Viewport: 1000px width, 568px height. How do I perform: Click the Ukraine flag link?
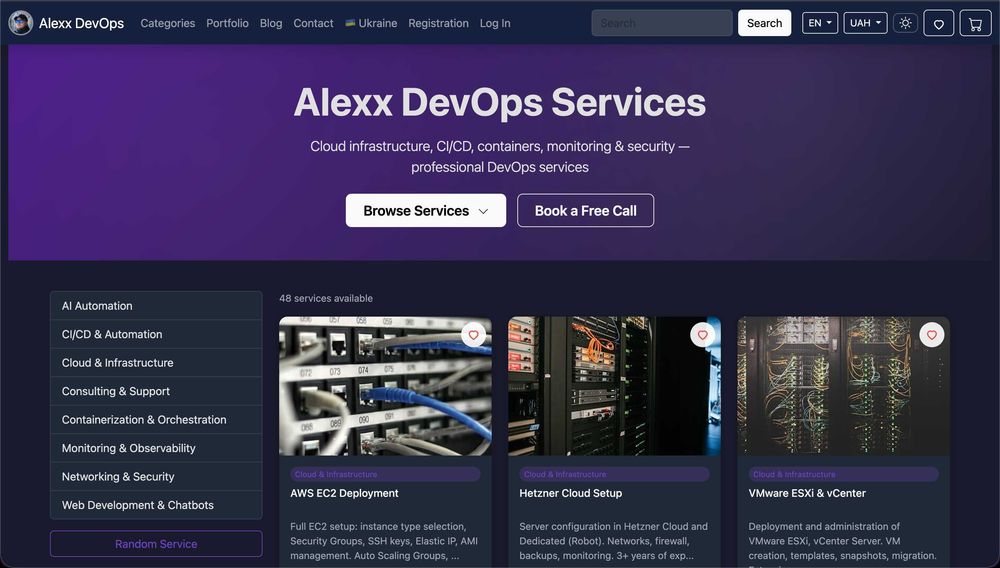pos(371,23)
